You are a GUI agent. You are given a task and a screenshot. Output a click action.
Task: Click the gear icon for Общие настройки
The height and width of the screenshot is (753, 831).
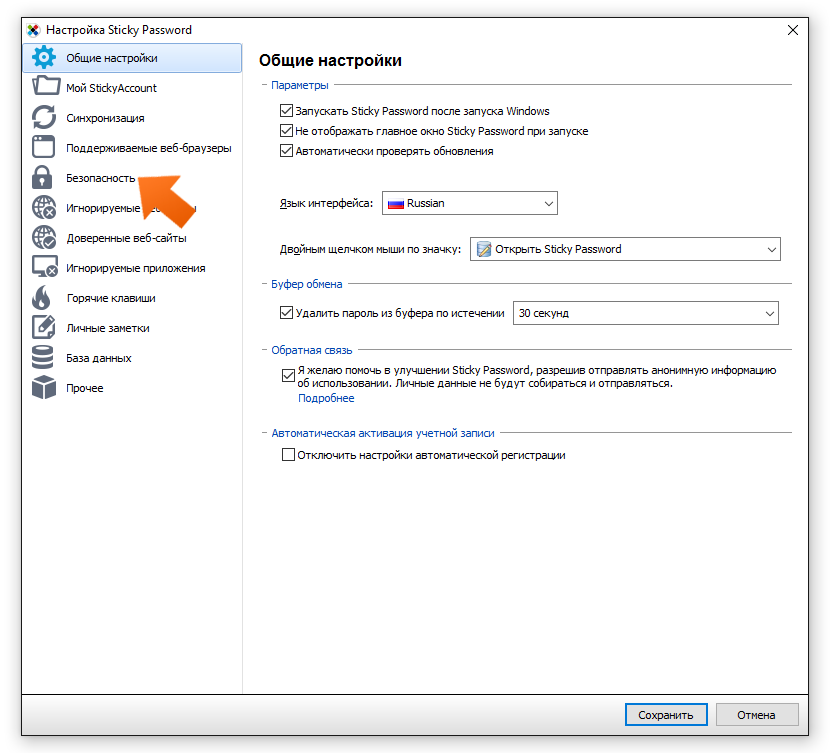click(x=43, y=57)
